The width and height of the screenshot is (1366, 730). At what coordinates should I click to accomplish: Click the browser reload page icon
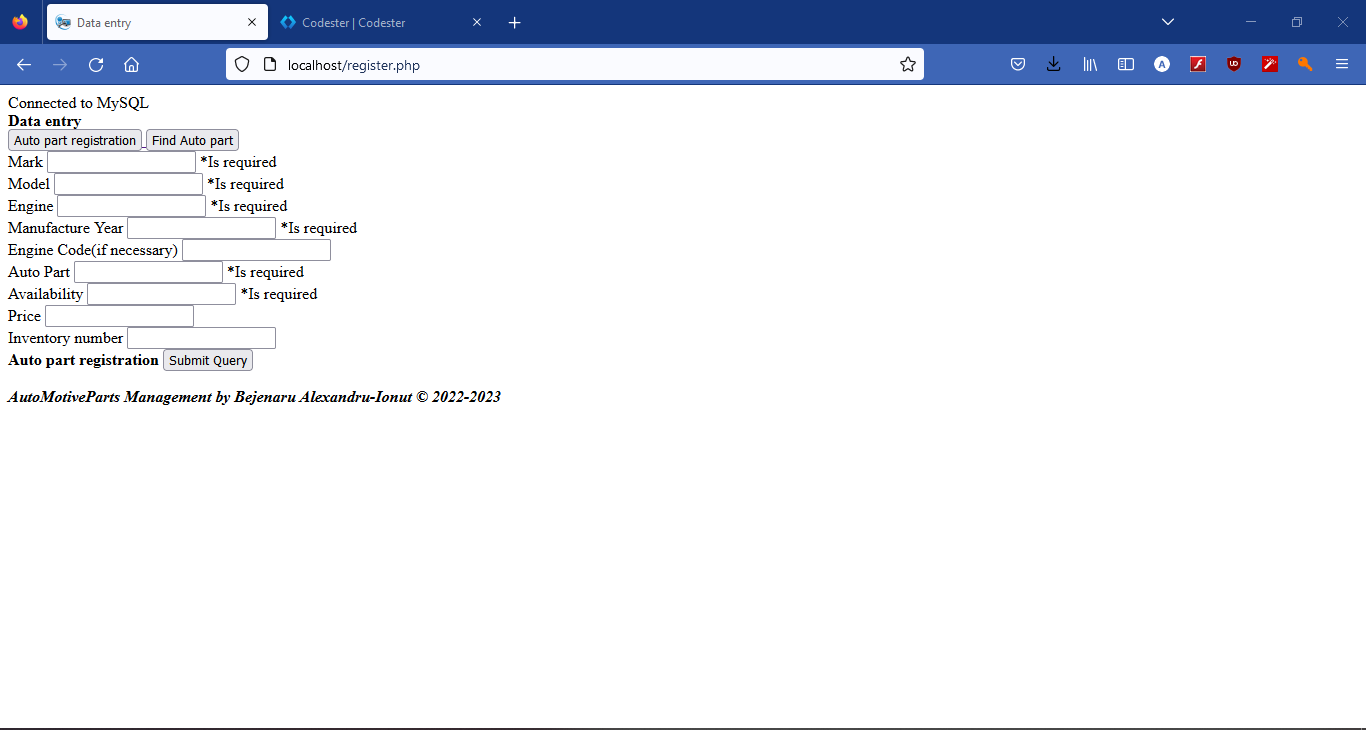coord(96,65)
